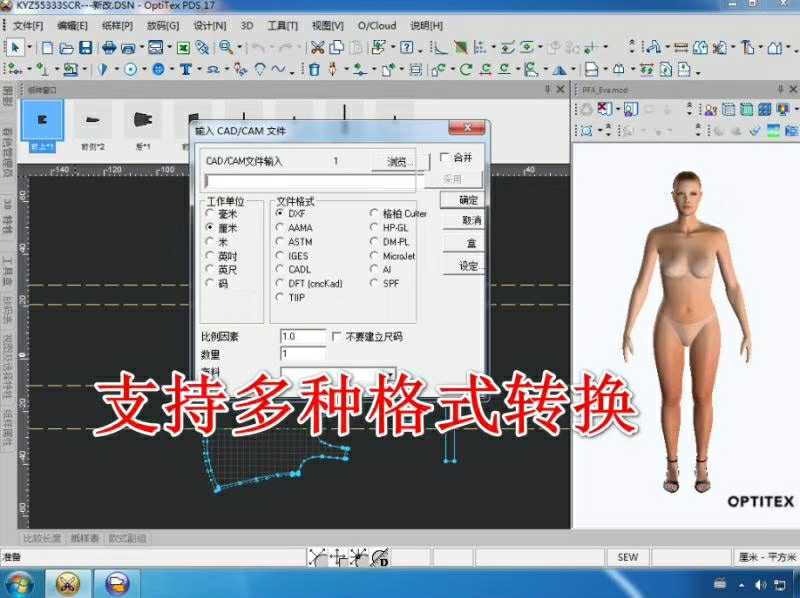Click the second pinned taskbar app icon
The width and height of the screenshot is (800, 598).
(x=116, y=584)
